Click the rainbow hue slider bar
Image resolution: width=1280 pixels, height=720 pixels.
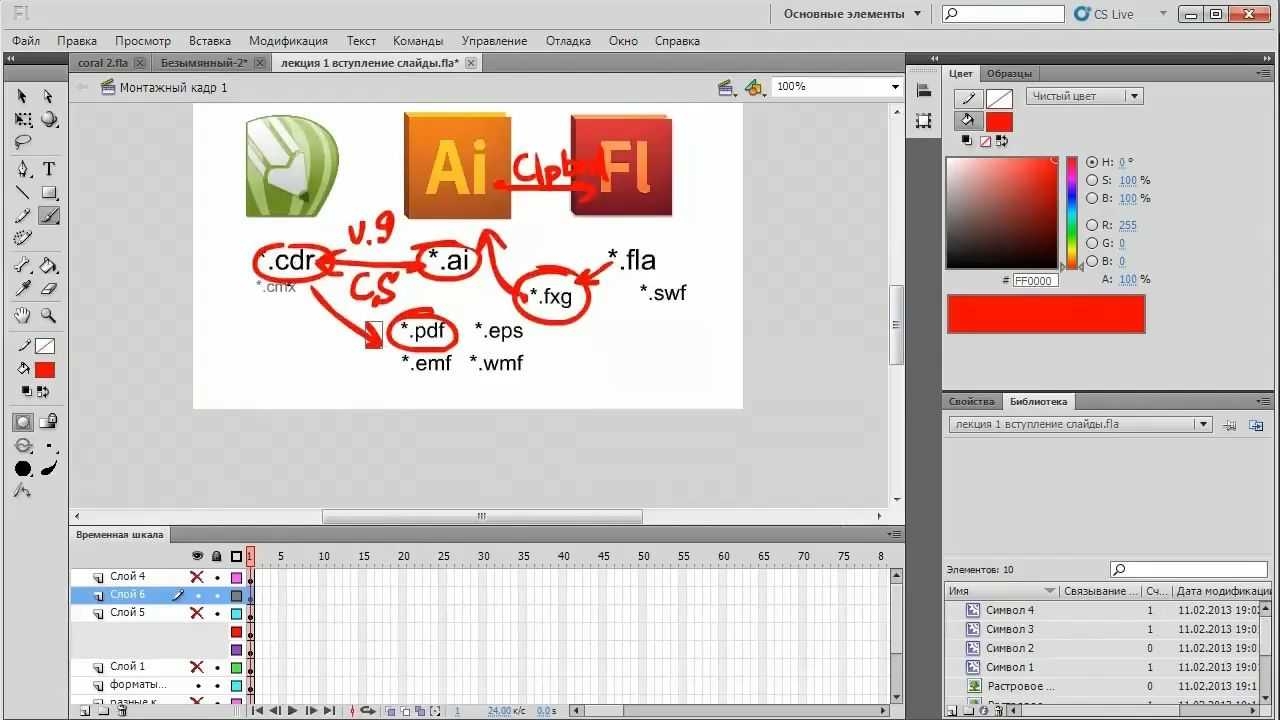pyautogui.click(x=1072, y=212)
